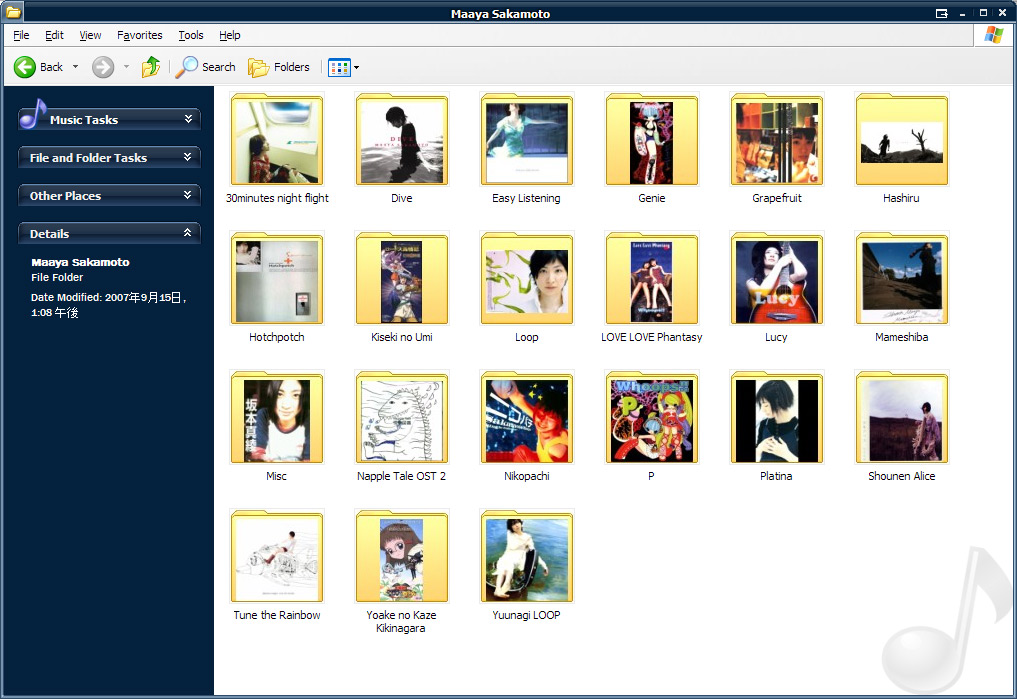The height and width of the screenshot is (699, 1017).
Task: Click the Music Tasks note icon
Action: (x=32, y=114)
